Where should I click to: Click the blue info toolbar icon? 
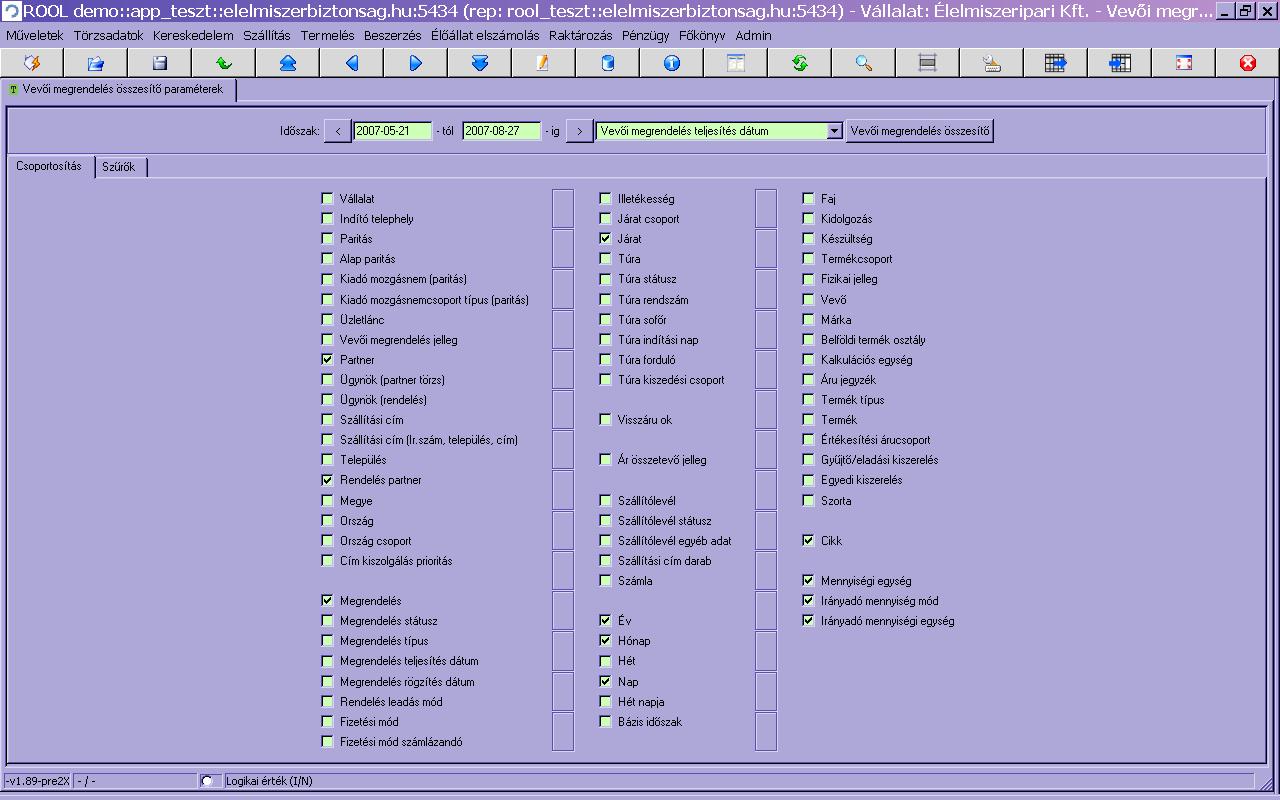672,63
